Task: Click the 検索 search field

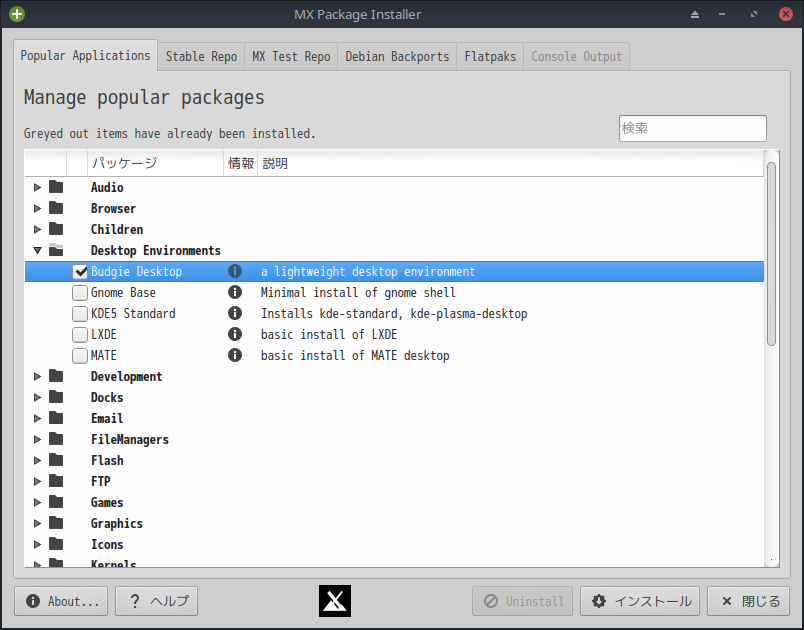Action: (693, 128)
